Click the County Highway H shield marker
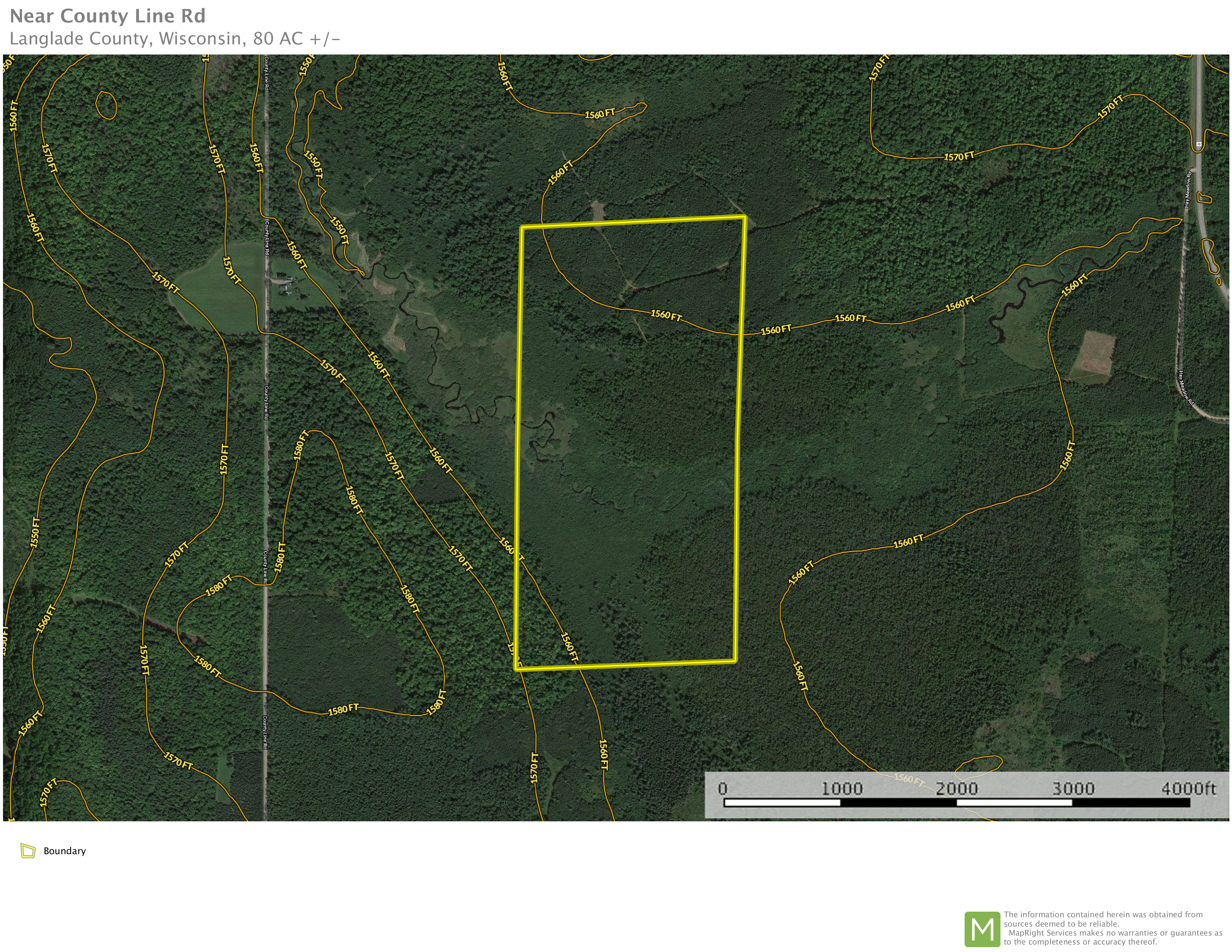Screen dimensions: 1232x952 tap(1199, 144)
